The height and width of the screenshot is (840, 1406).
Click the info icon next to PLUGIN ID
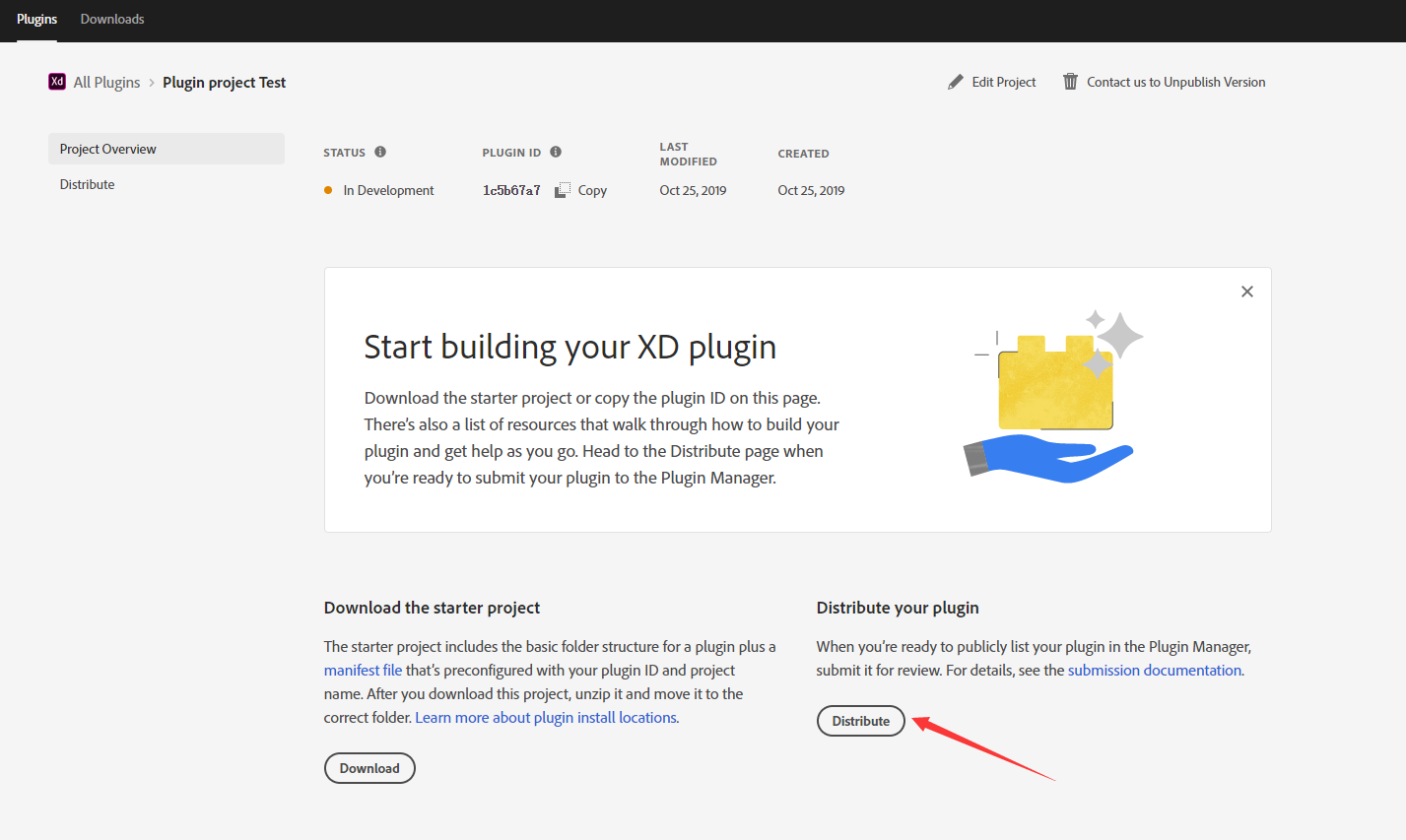556,152
